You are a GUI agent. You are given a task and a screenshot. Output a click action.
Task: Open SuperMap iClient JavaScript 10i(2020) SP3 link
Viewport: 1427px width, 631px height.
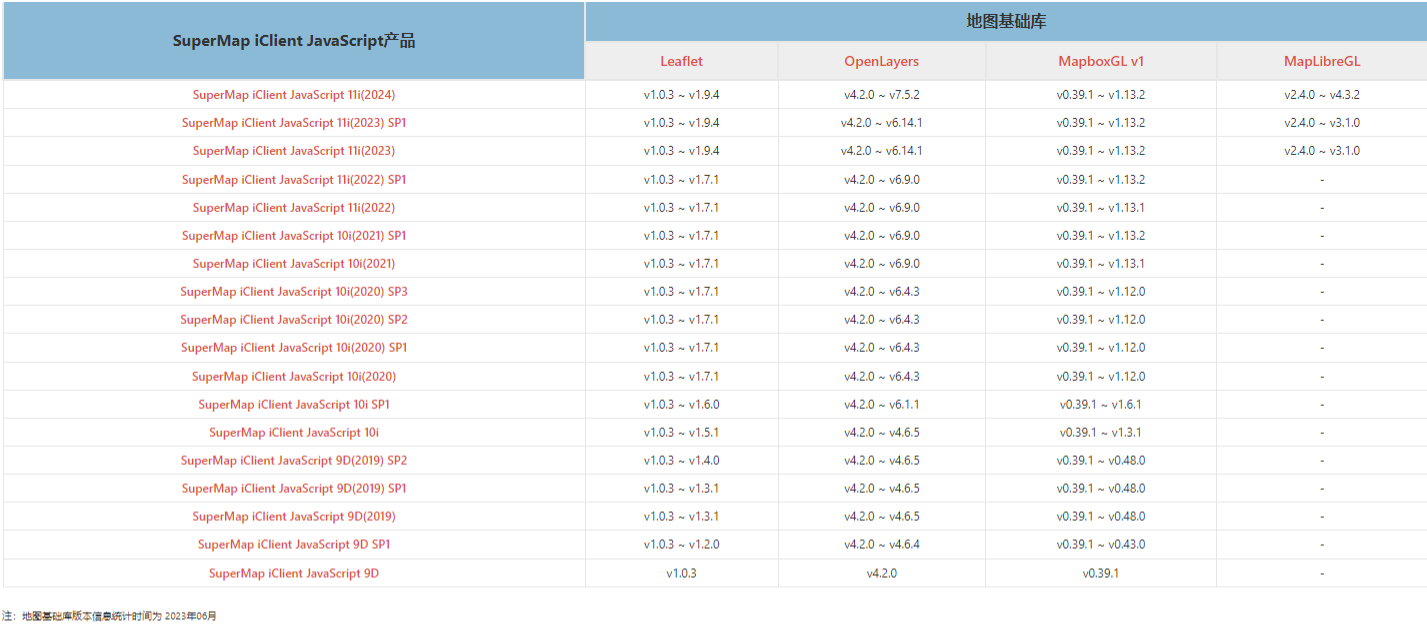294,292
